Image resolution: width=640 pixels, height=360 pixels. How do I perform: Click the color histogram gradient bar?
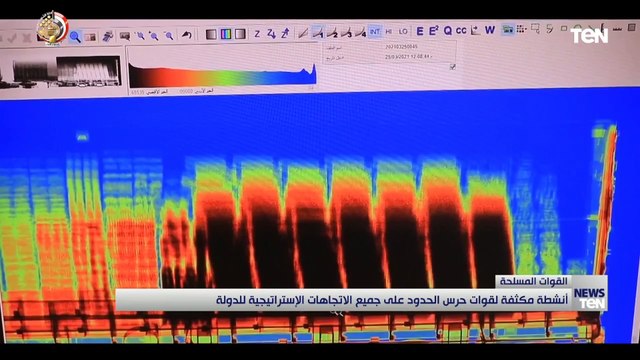(222, 76)
